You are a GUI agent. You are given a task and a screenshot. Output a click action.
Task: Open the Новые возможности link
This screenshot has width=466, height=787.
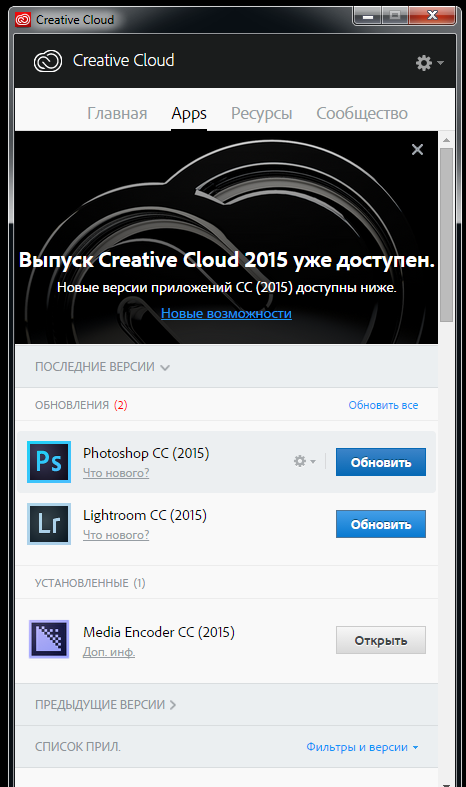click(x=226, y=313)
